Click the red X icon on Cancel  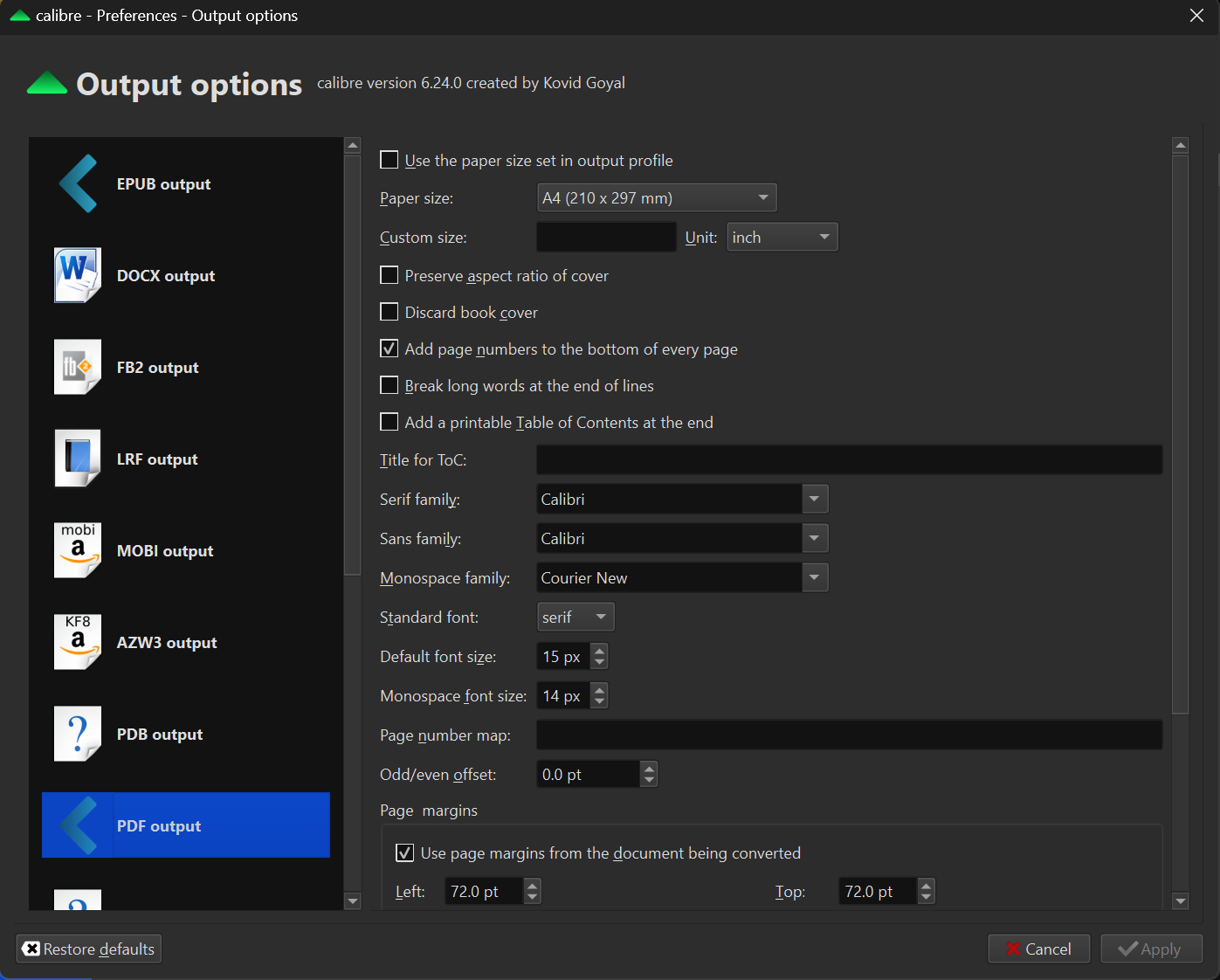(x=1013, y=949)
